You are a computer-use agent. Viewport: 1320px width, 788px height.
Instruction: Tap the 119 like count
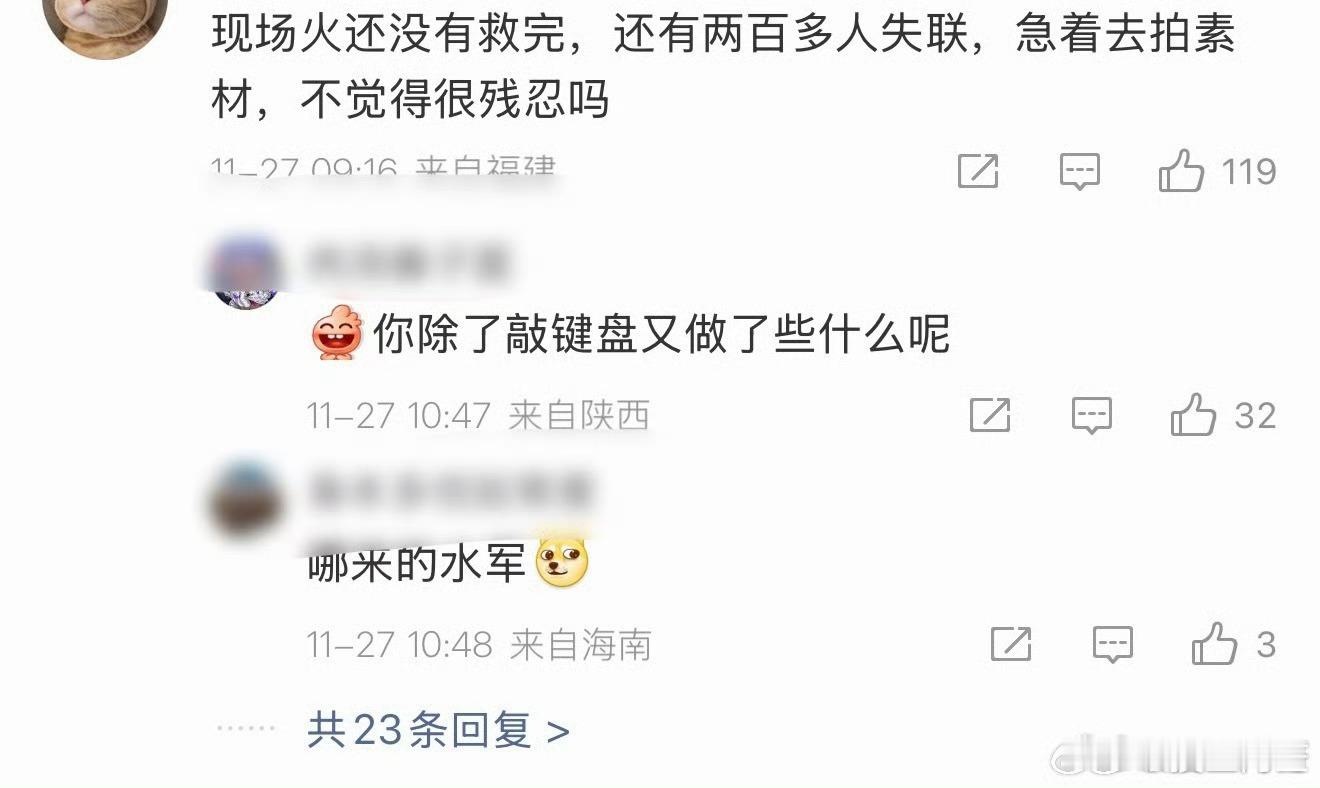click(1249, 172)
